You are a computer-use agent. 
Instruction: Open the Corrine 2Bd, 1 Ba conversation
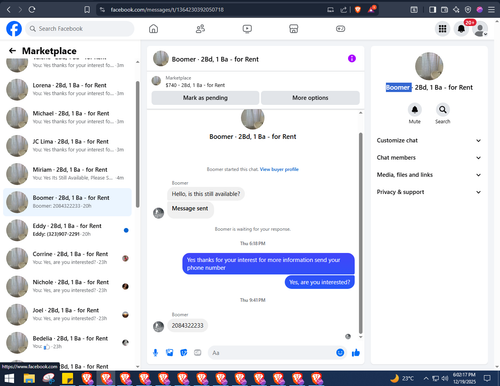point(67,258)
